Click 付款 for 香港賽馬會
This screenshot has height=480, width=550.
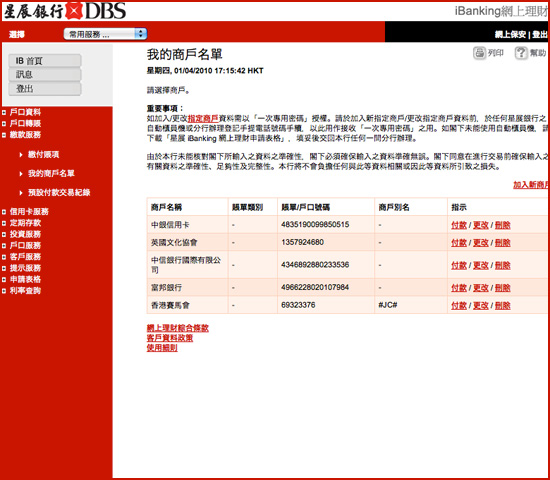click(x=459, y=305)
